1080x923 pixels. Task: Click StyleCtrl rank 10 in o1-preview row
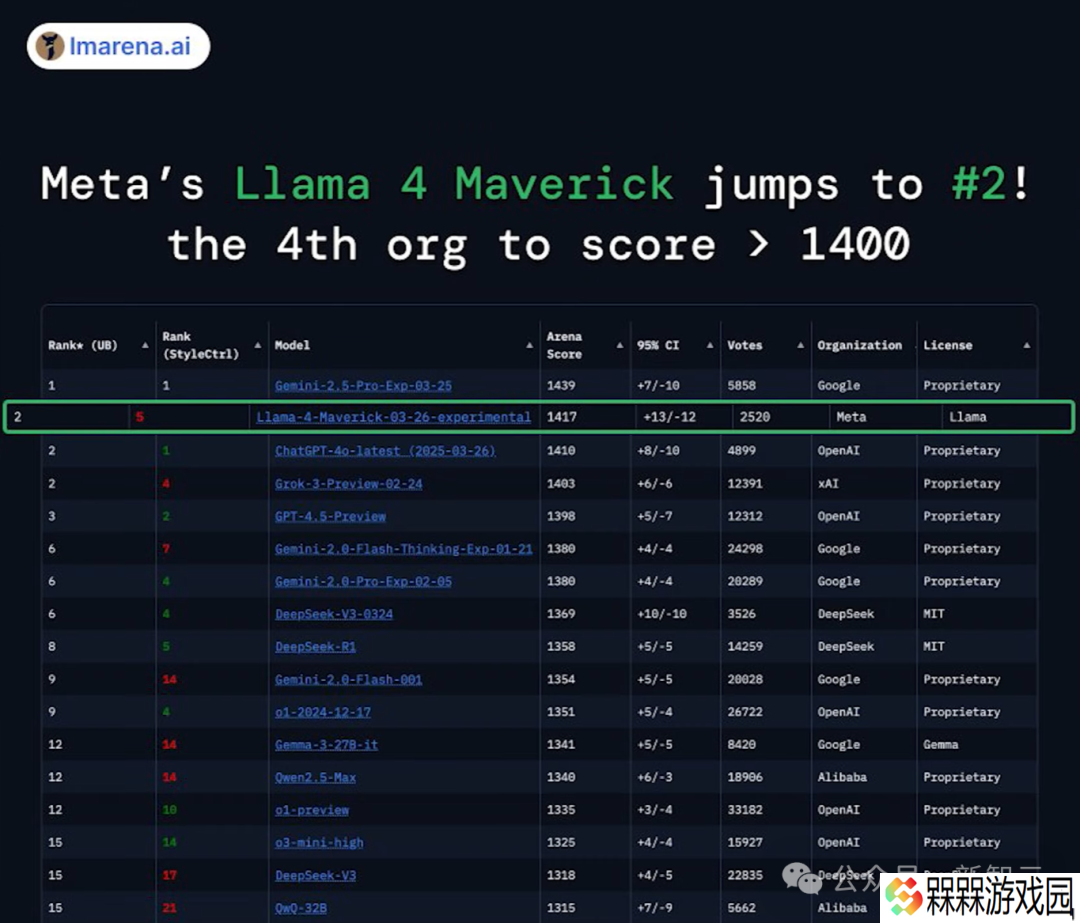pos(169,810)
